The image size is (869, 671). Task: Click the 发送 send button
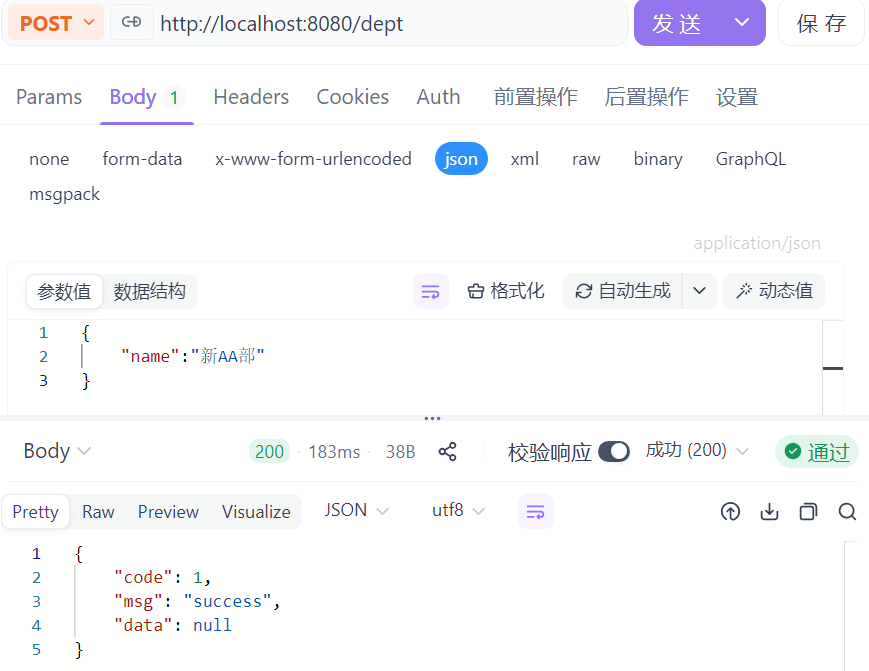[677, 23]
